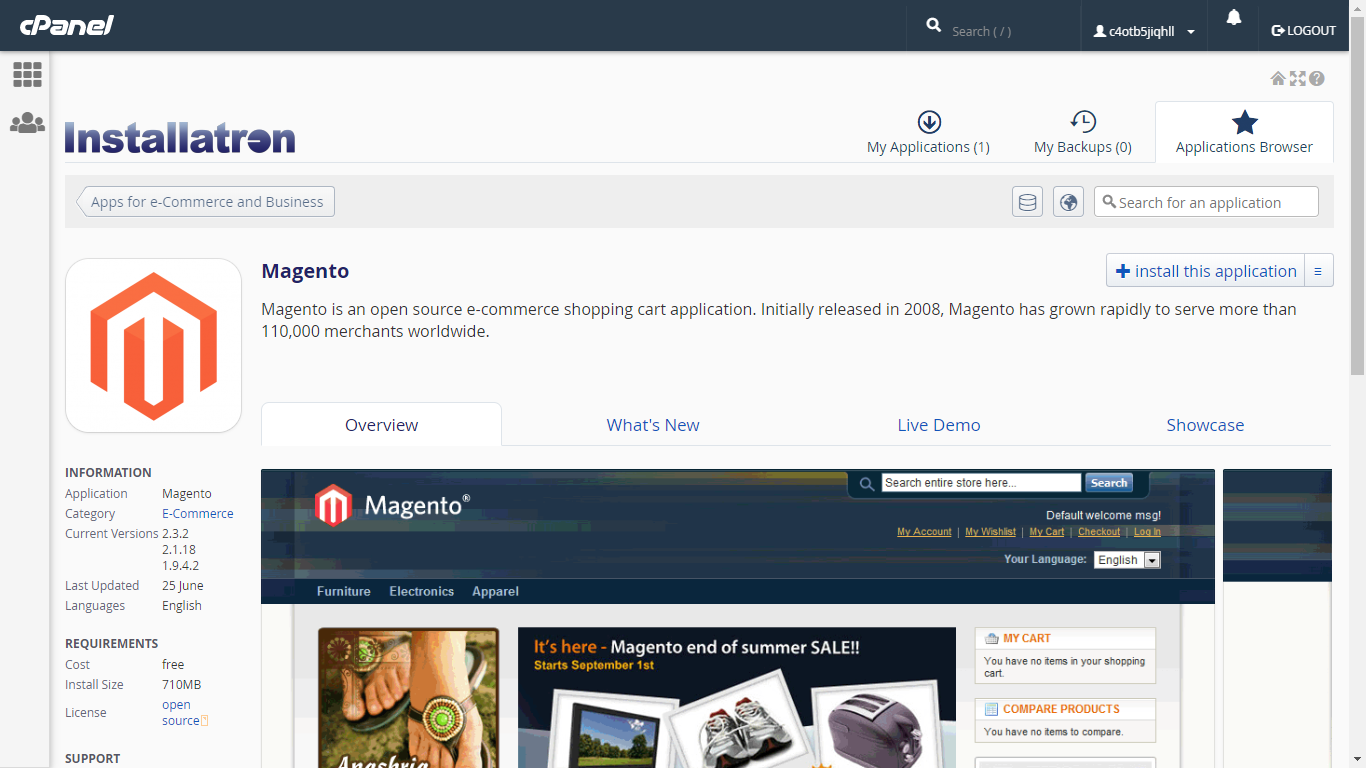Image resolution: width=1366 pixels, height=768 pixels.
Task: Click the summer SALE banner in preview
Action: (x=737, y=698)
